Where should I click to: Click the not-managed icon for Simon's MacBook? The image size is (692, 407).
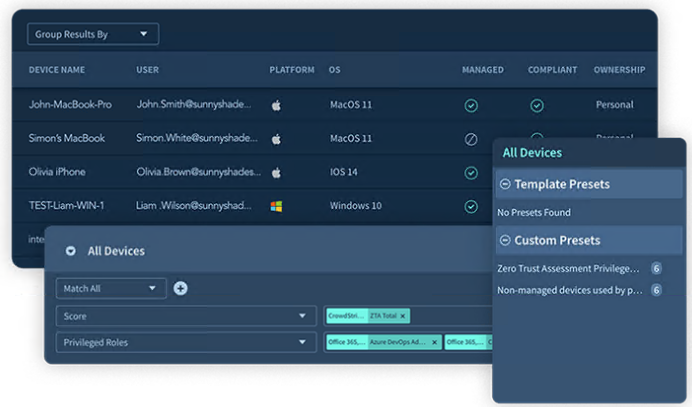click(x=471, y=139)
